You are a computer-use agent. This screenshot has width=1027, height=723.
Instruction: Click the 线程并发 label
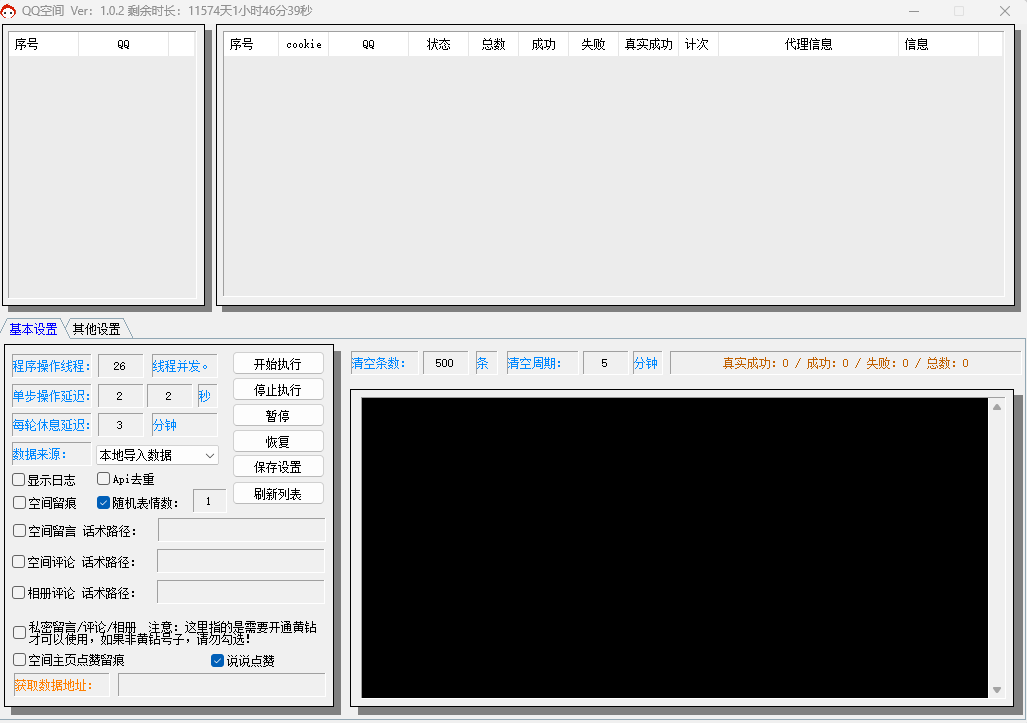tap(185, 365)
